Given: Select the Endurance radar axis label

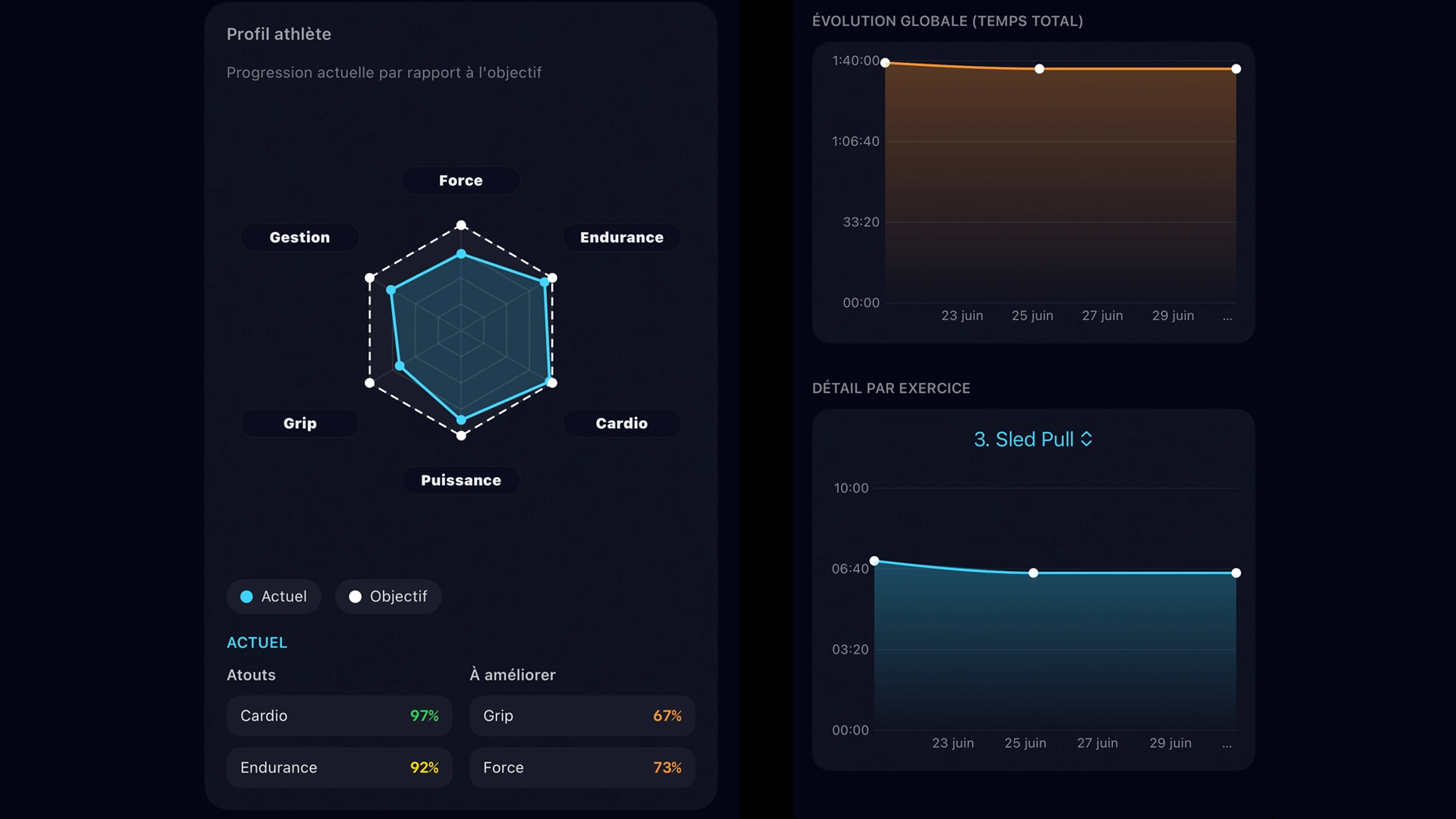Looking at the screenshot, I should click(622, 237).
